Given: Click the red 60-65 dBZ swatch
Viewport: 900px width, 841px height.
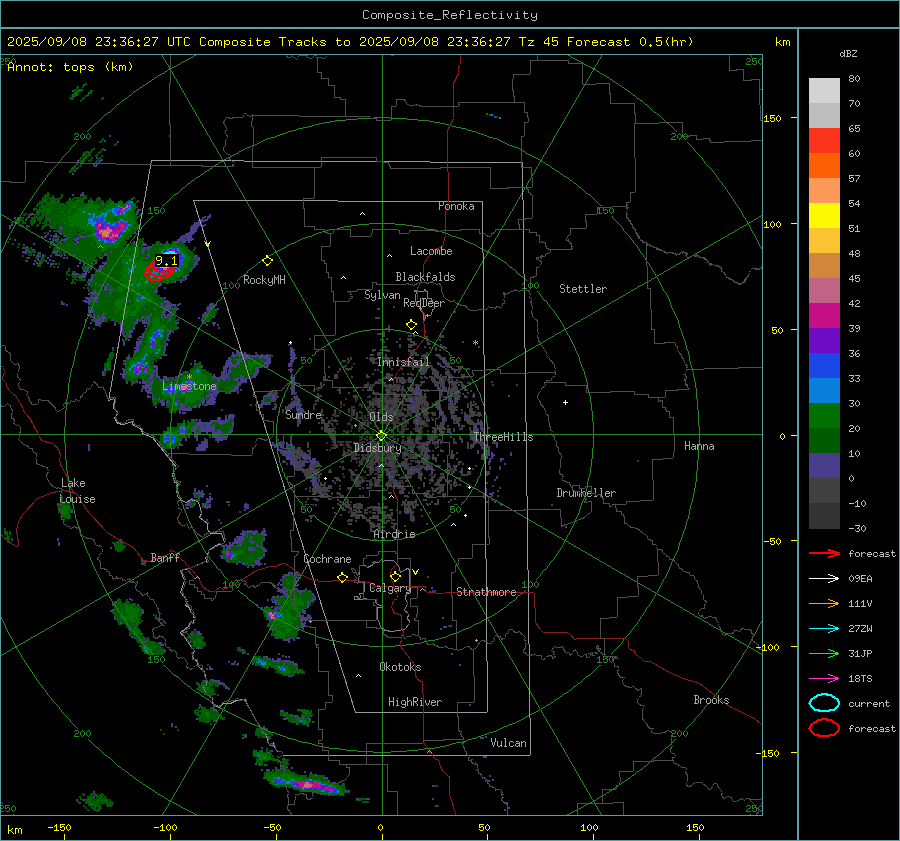Looking at the screenshot, I should click(x=824, y=141).
